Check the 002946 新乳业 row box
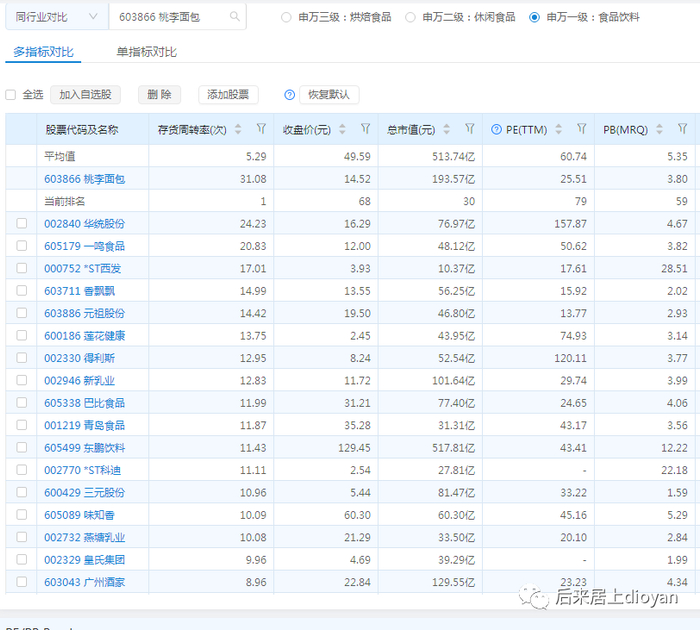Image resolution: width=700 pixels, height=630 pixels. [x=21, y=380]
